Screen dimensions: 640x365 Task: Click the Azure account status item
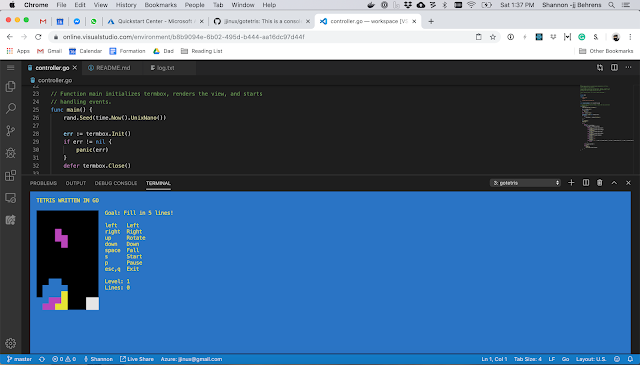[x=191, y=359]
